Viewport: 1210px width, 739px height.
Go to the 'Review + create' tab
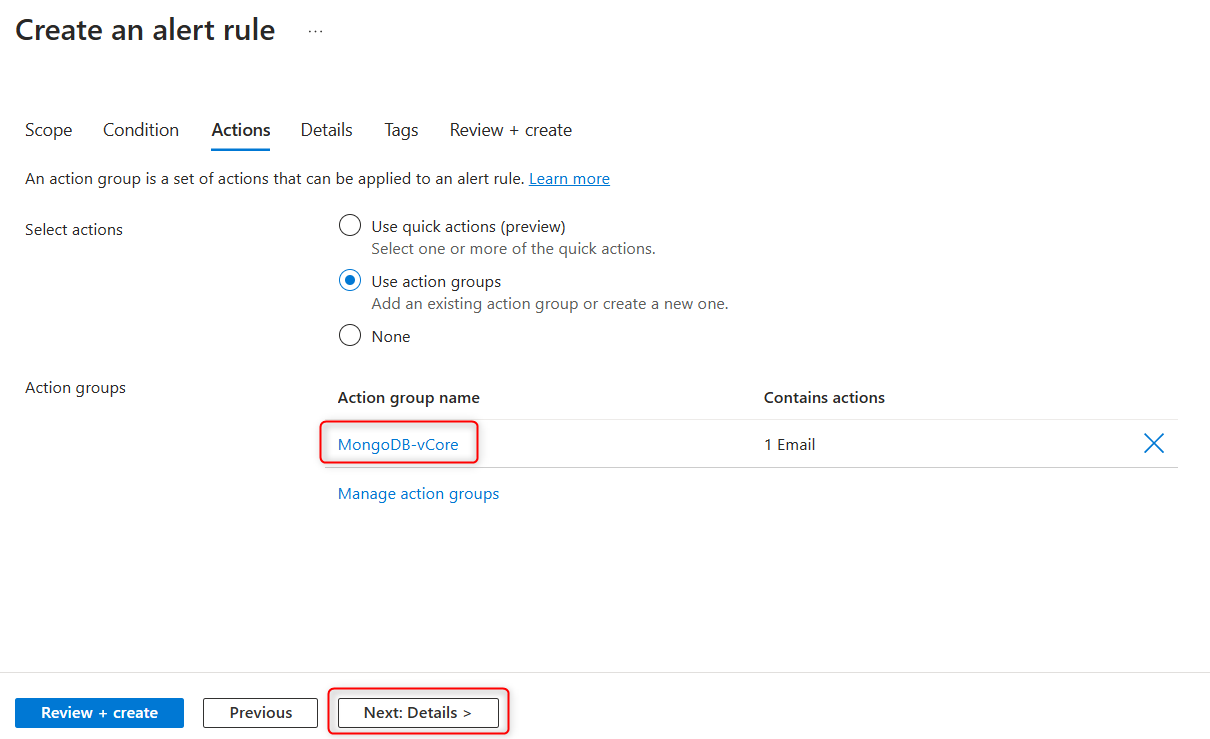click(510, 130)
